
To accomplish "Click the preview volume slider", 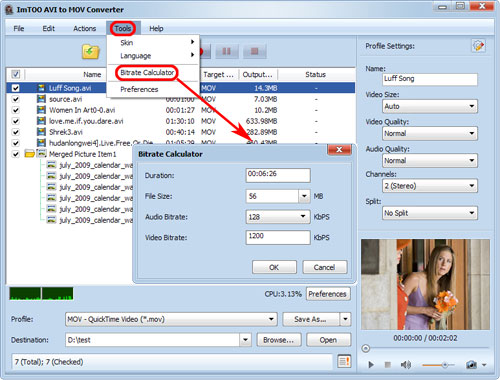I will tap(439, 365).
